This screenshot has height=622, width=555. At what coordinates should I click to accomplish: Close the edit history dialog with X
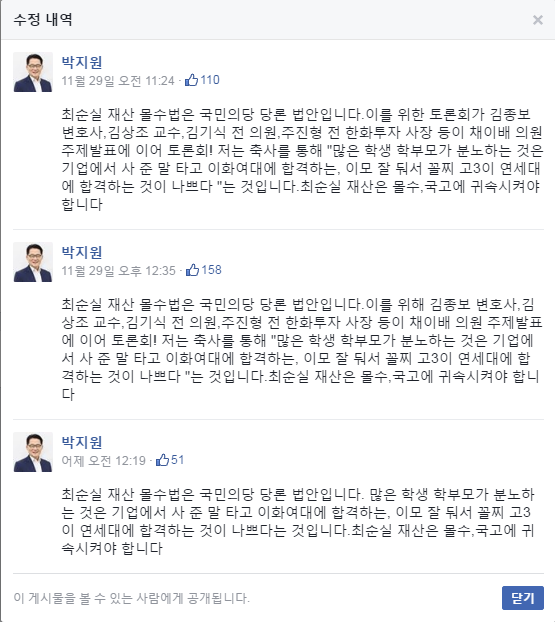click(x=538, y=20)
